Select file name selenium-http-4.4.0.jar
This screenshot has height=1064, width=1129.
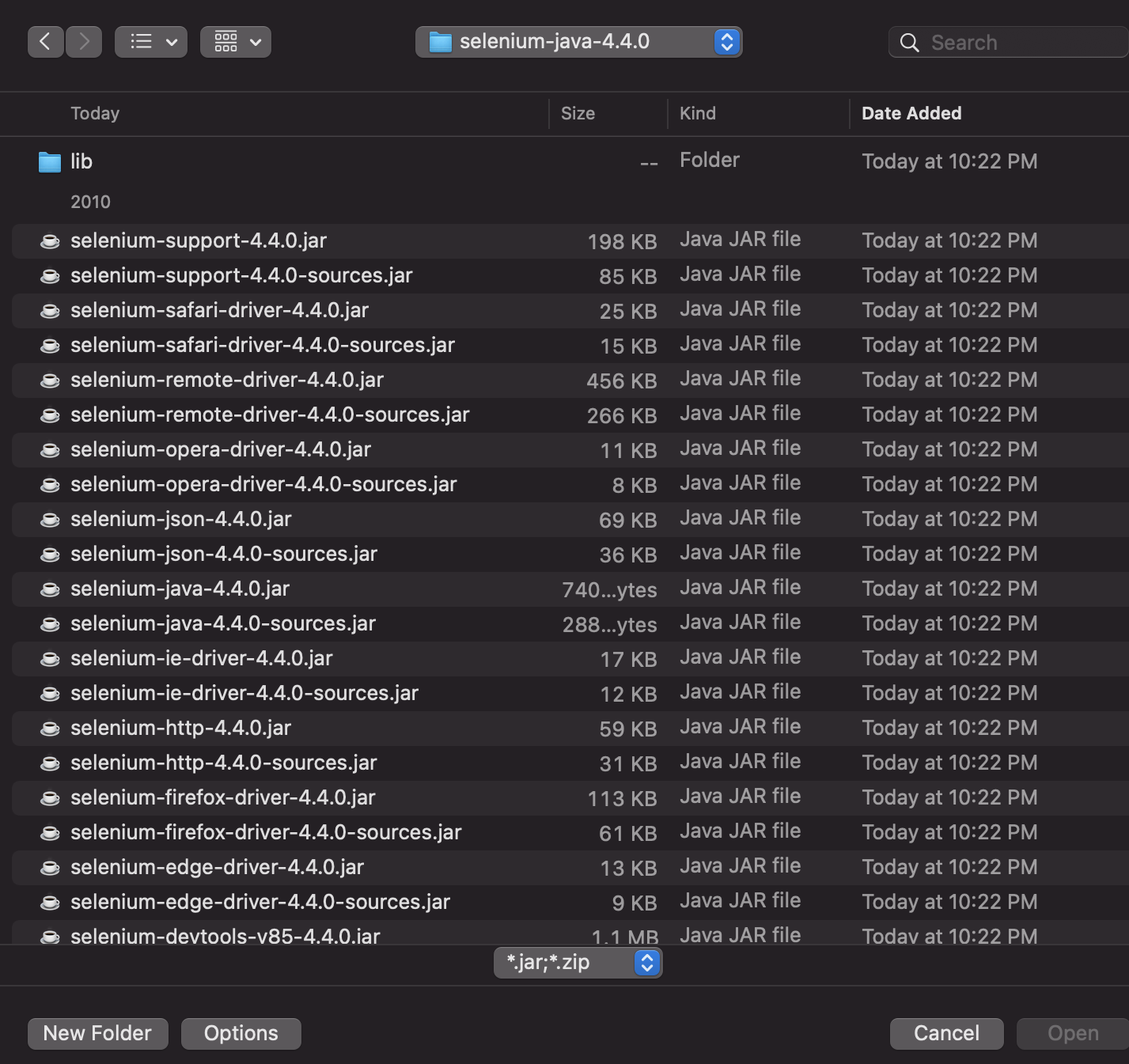(x=180, y=728)
